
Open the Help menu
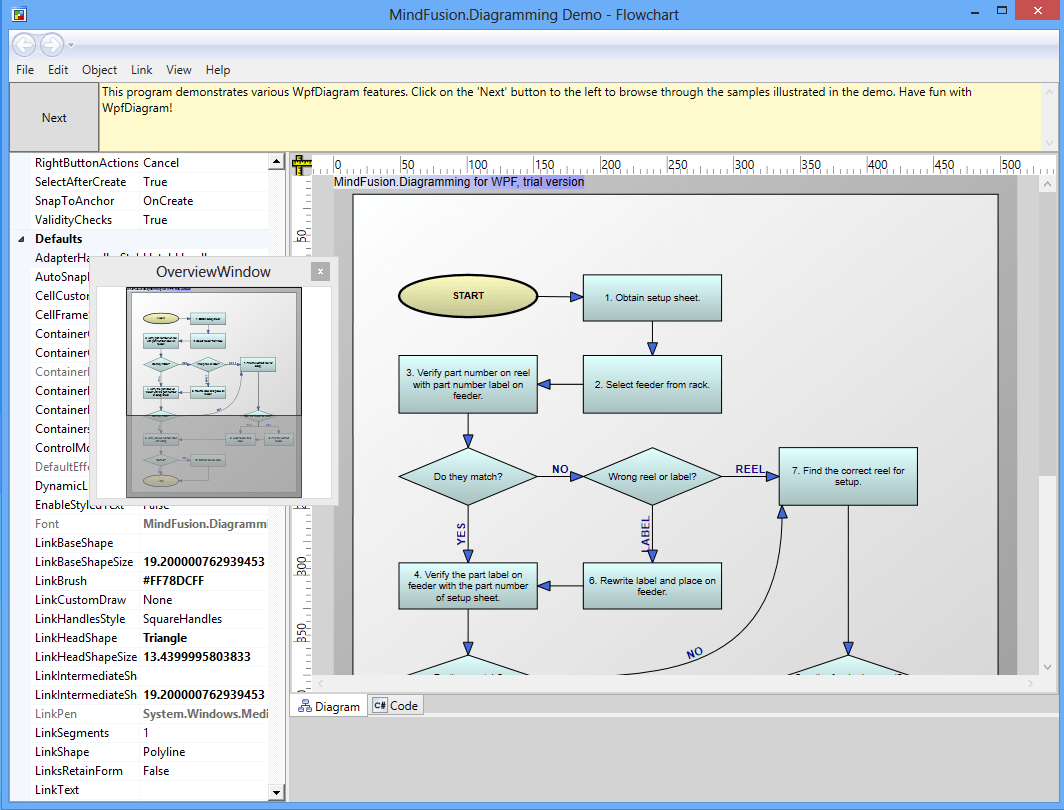pyautogui.click(x=217, y=70)
